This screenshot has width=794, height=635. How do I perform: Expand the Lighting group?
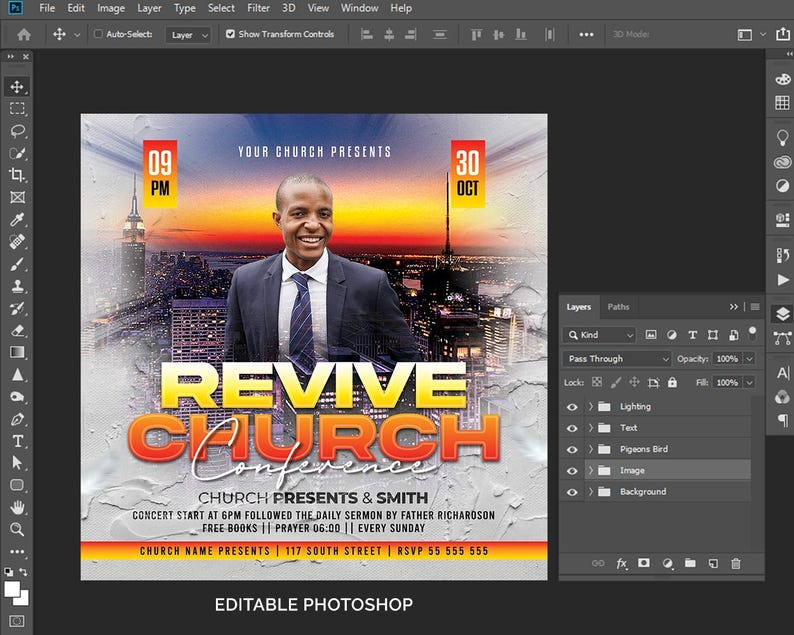590,406
